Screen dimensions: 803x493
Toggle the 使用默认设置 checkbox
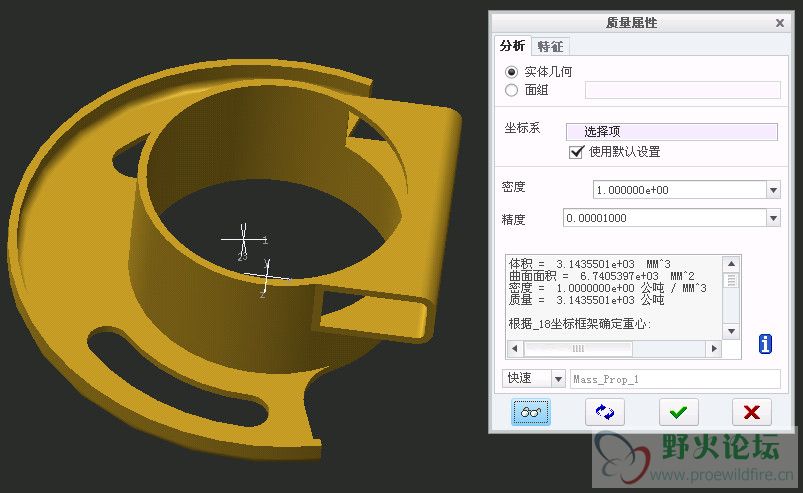[x=576, y=152]
